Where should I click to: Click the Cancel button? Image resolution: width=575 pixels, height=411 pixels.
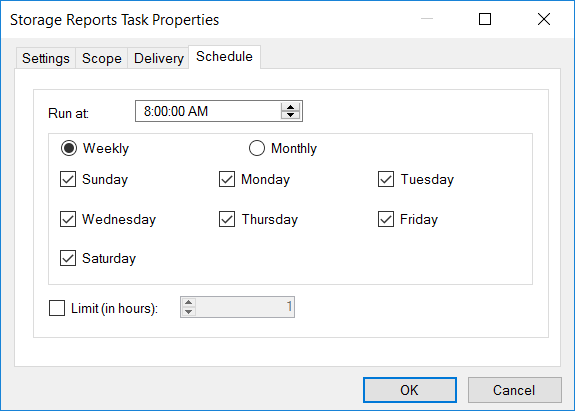pyautogui.click(x=514, y=390)
